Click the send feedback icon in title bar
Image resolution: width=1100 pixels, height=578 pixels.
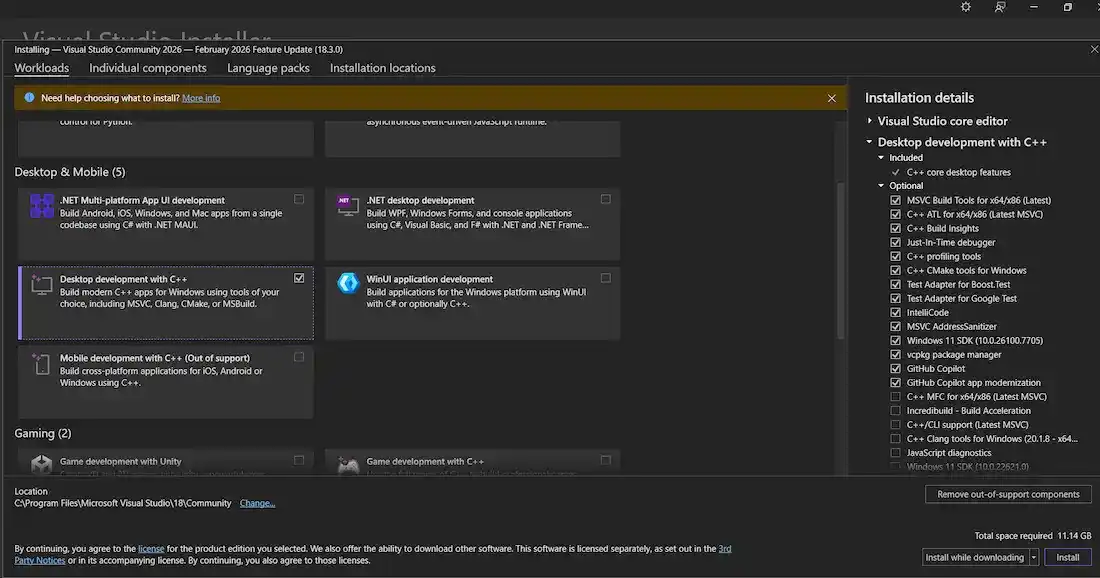1000,7
